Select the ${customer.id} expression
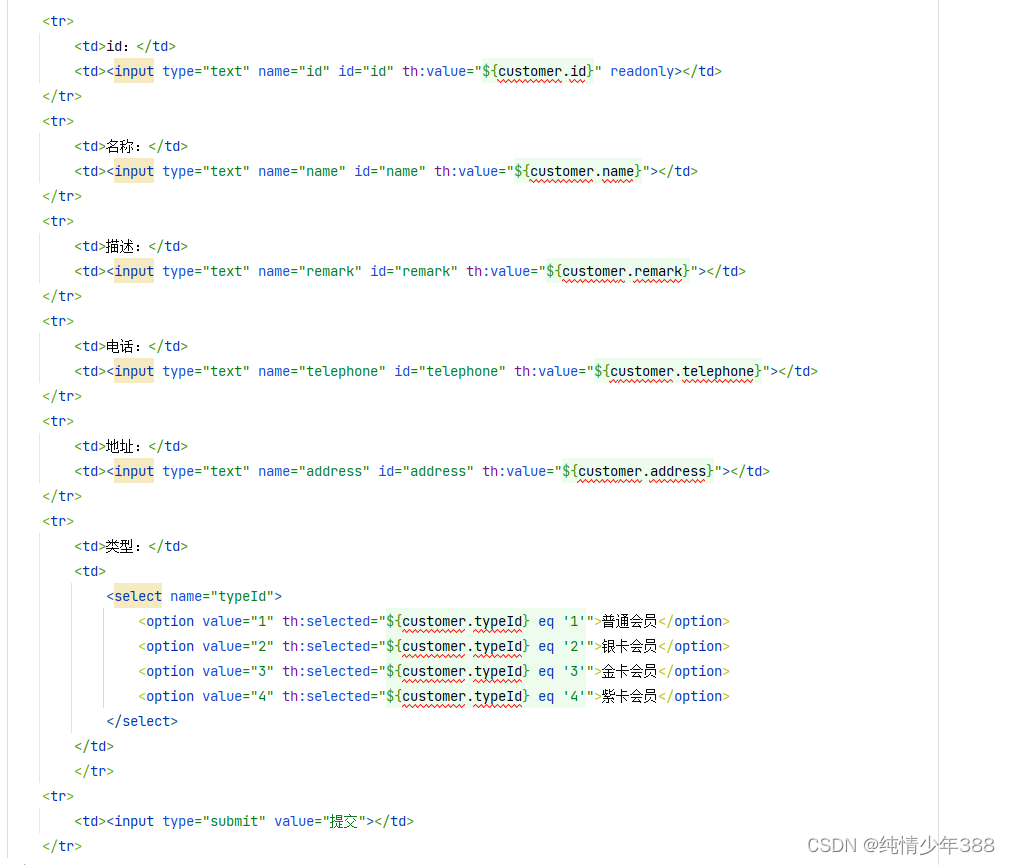The image size is (1010, 865). 538,71
